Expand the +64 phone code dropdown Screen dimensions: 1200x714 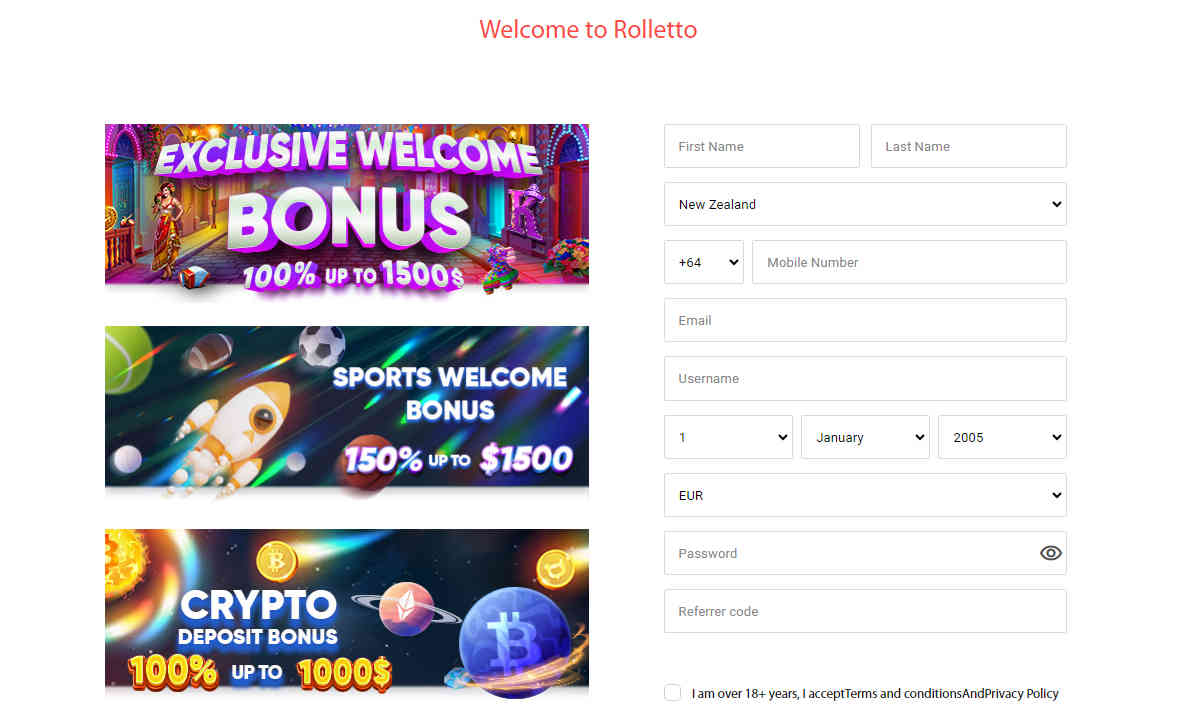(704, 262)
